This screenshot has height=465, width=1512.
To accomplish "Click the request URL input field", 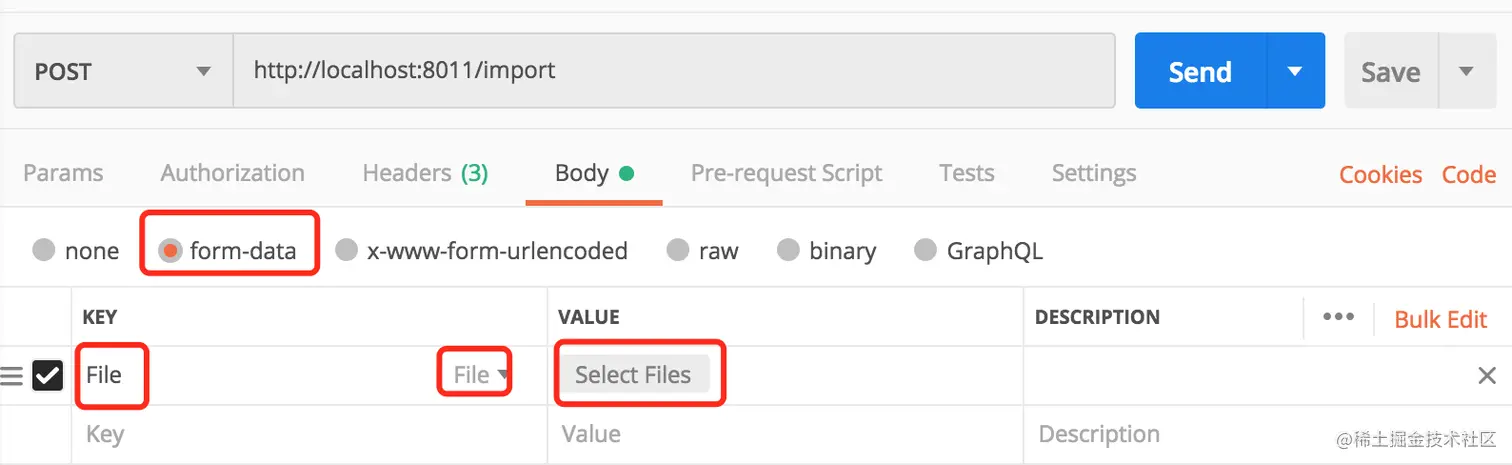I will pos(673,71).
